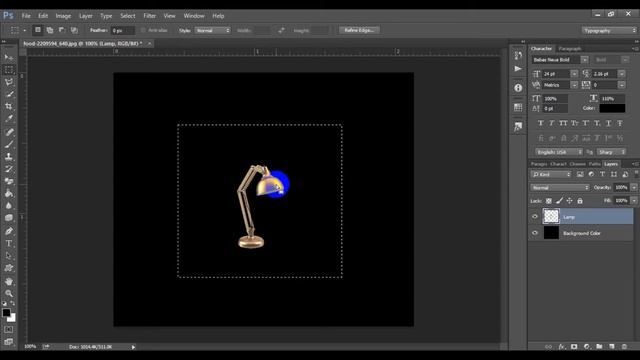Hide the Background Color layer
The height and width of the screenshot is (360, 640).
[535, 233]
